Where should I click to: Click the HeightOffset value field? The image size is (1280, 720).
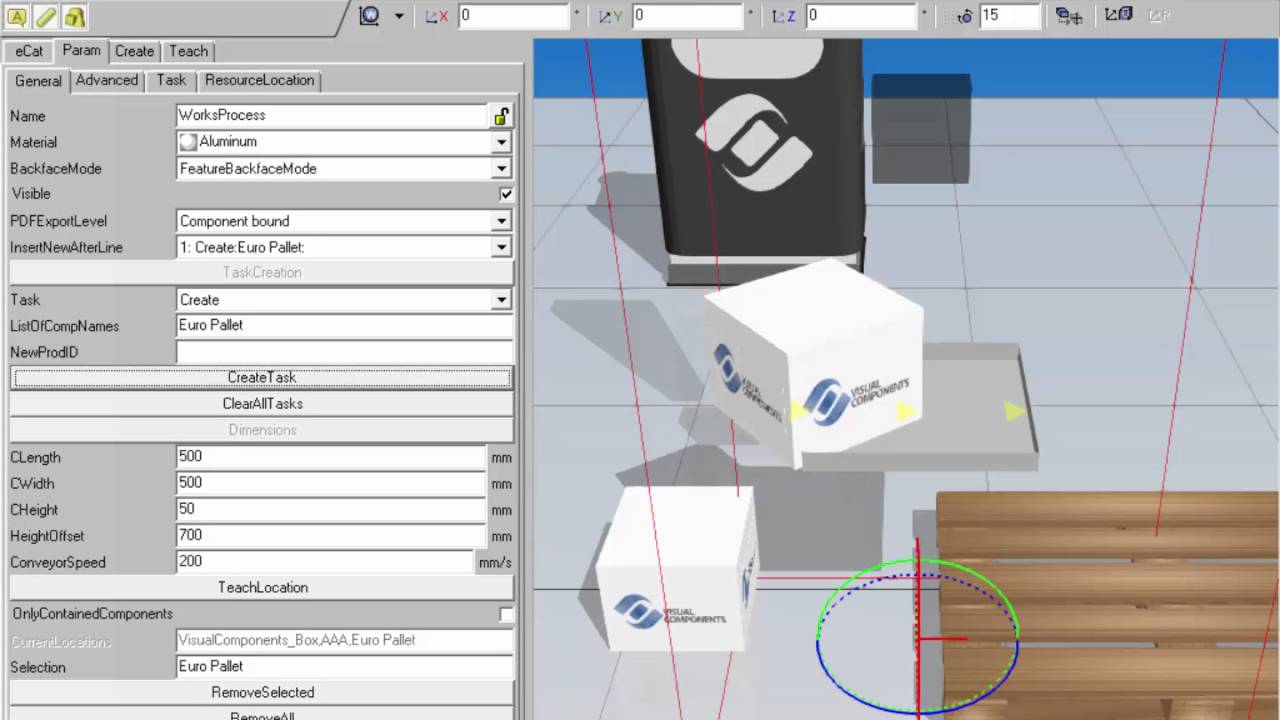[x=331, y=536]
